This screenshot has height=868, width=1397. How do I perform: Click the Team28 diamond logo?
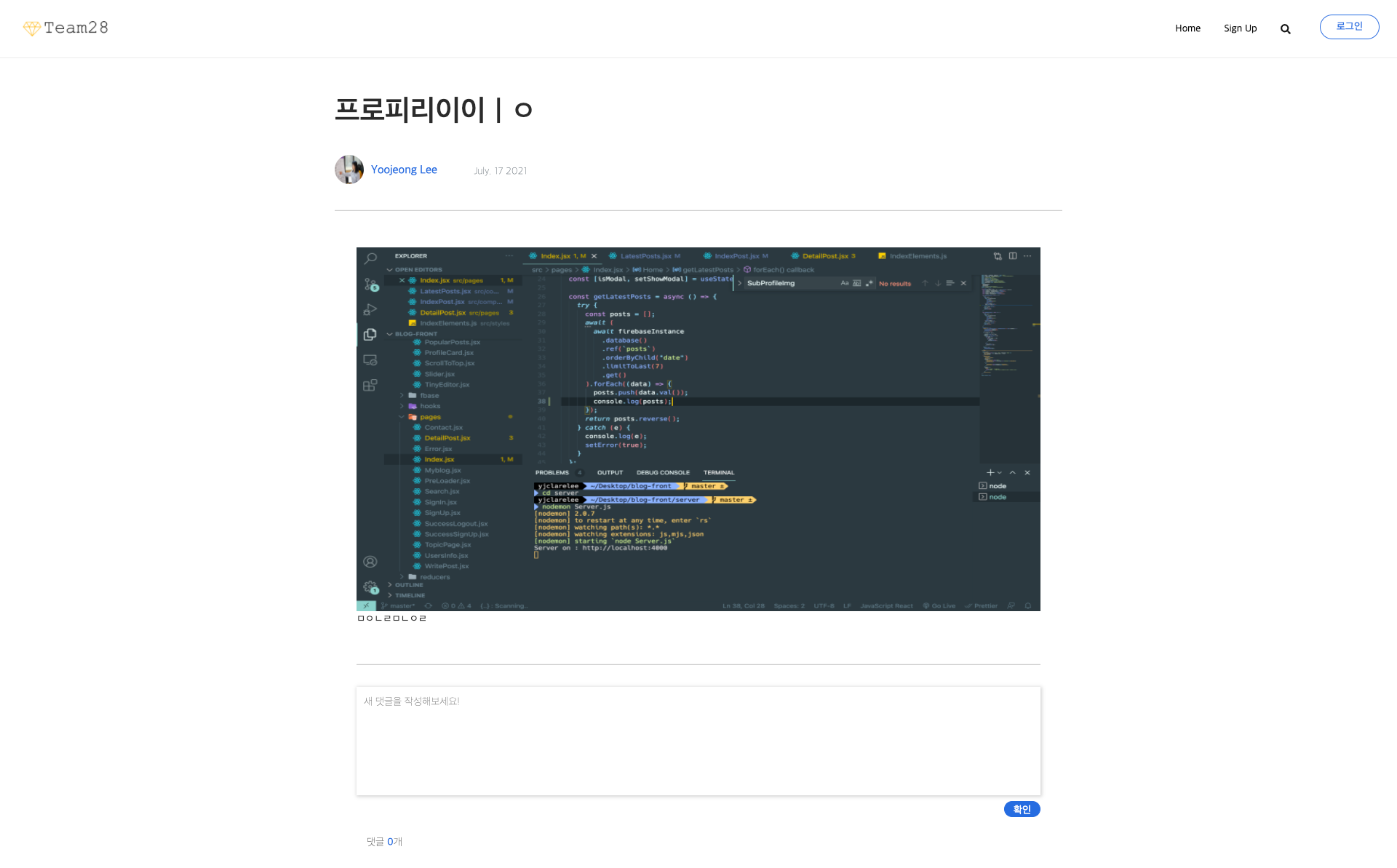[x=32, y=28]
